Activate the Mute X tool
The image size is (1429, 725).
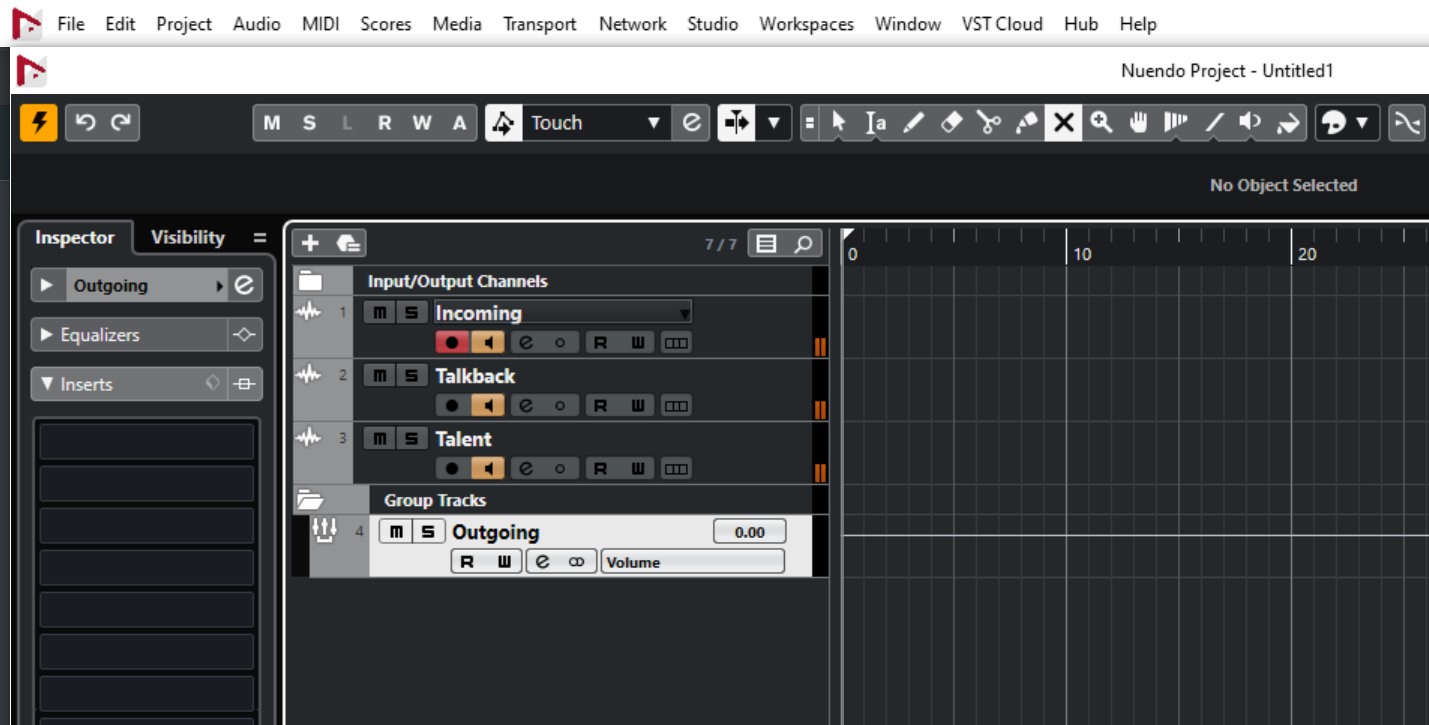[x=1064, y=123]
